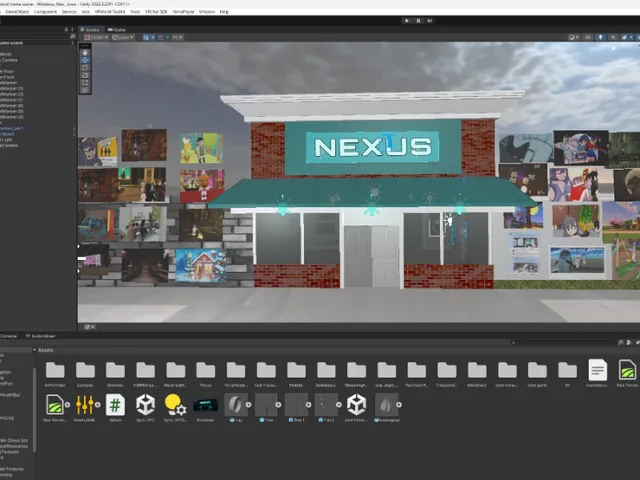Open the Window menu
The image size is (640, 480).
pyautogui.click(x=207, y=12)
